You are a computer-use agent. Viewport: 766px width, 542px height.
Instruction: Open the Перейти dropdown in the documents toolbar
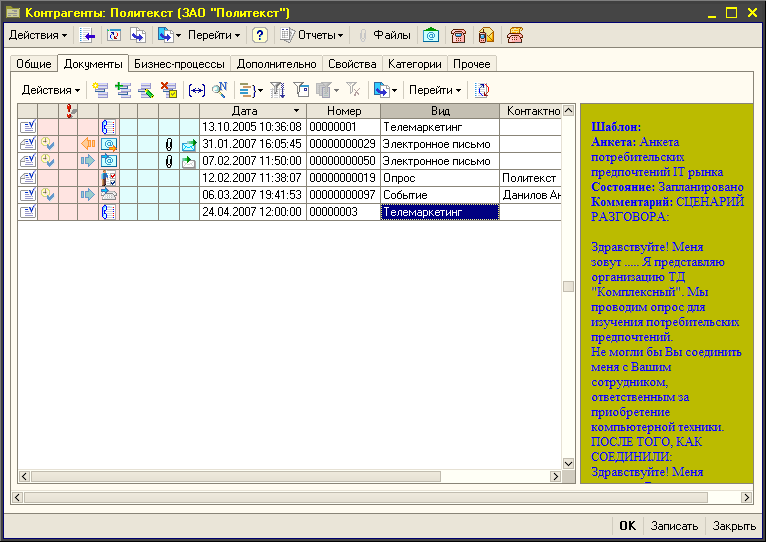435,89
